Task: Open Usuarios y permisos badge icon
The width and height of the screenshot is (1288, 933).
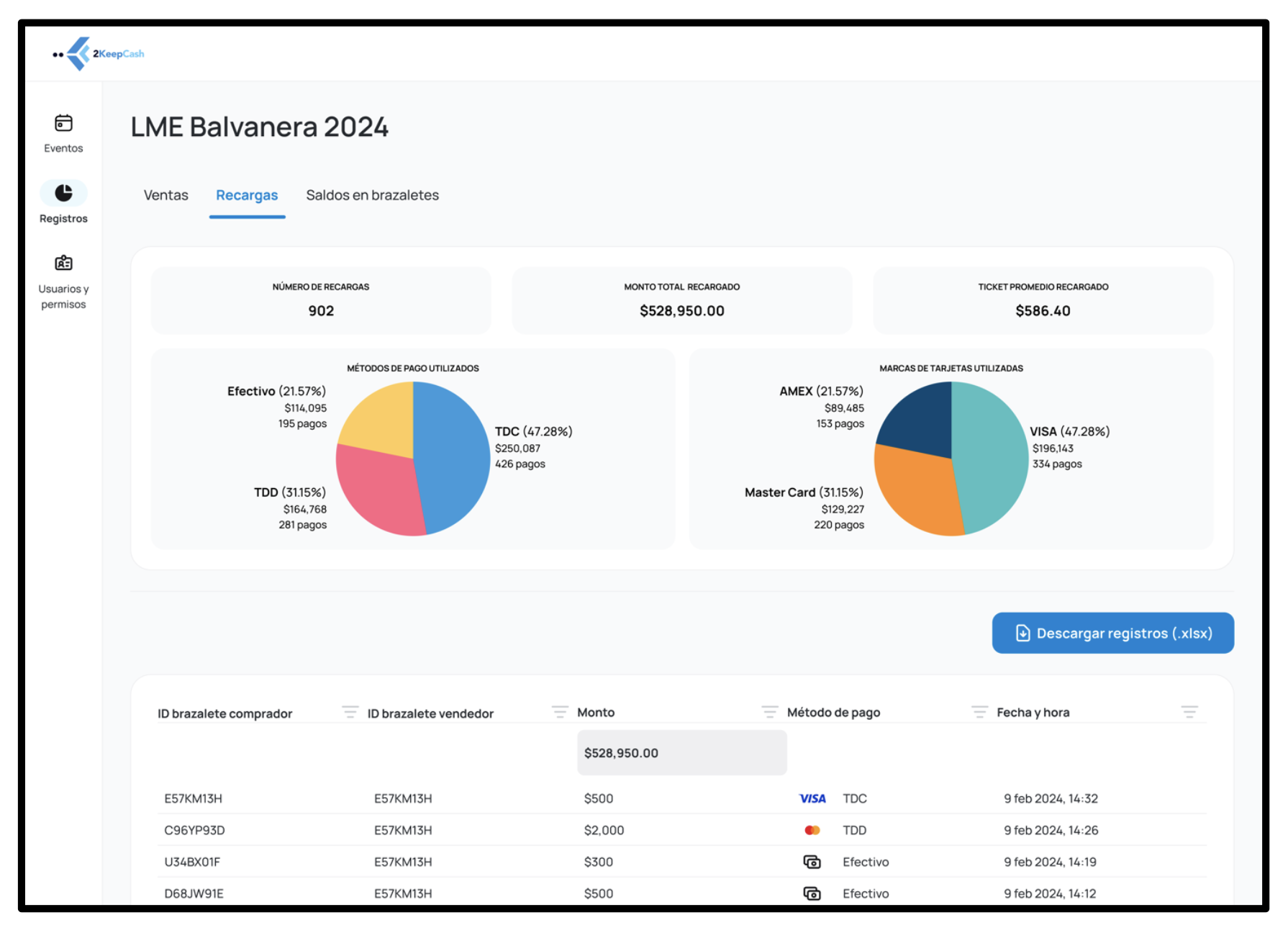Action: (63, 263)
